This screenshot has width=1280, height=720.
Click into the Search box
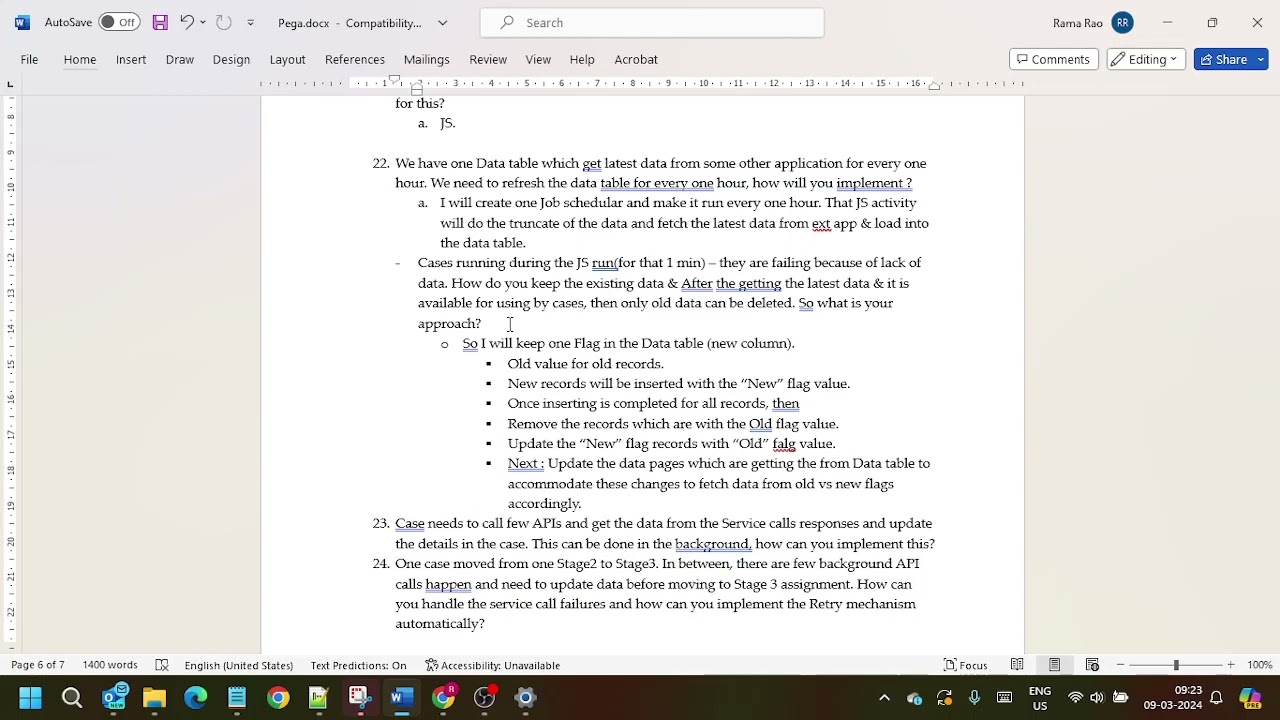tap(652, 22)
